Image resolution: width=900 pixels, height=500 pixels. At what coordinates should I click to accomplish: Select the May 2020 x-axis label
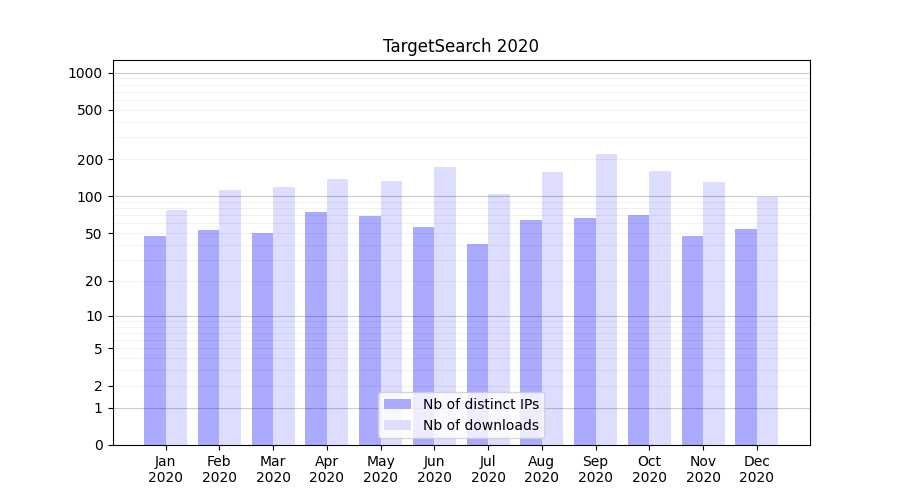point(380,469)
